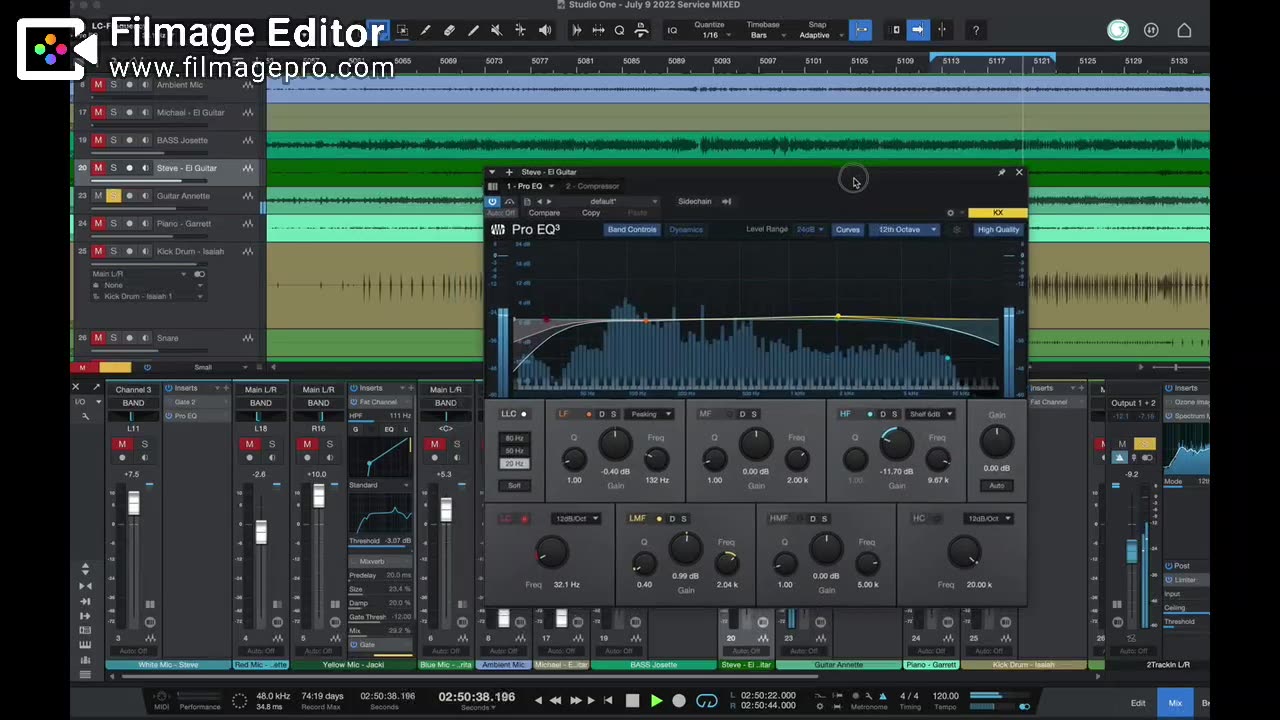Open the help question mark icon

pyautogui.click(x=975, y=31)
